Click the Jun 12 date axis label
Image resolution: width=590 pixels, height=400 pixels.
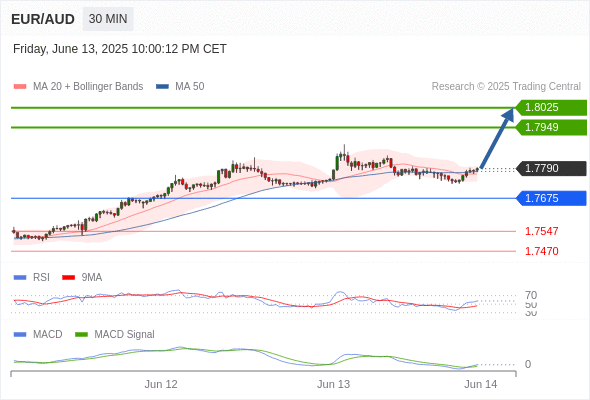161,384
